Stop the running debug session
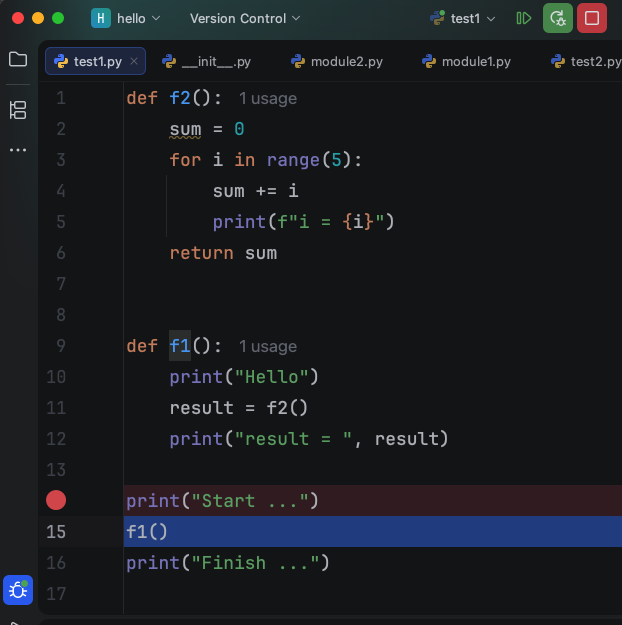This screenshot has width=622, height=625. pyautogui.click(x=592, y=18)
